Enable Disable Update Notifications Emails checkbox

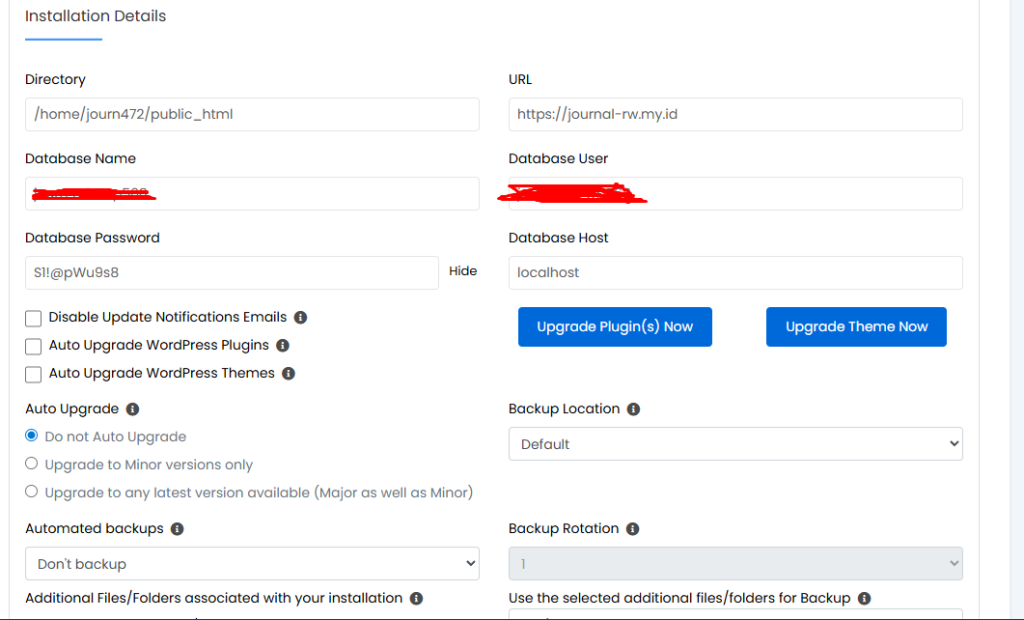pos(33,317)
